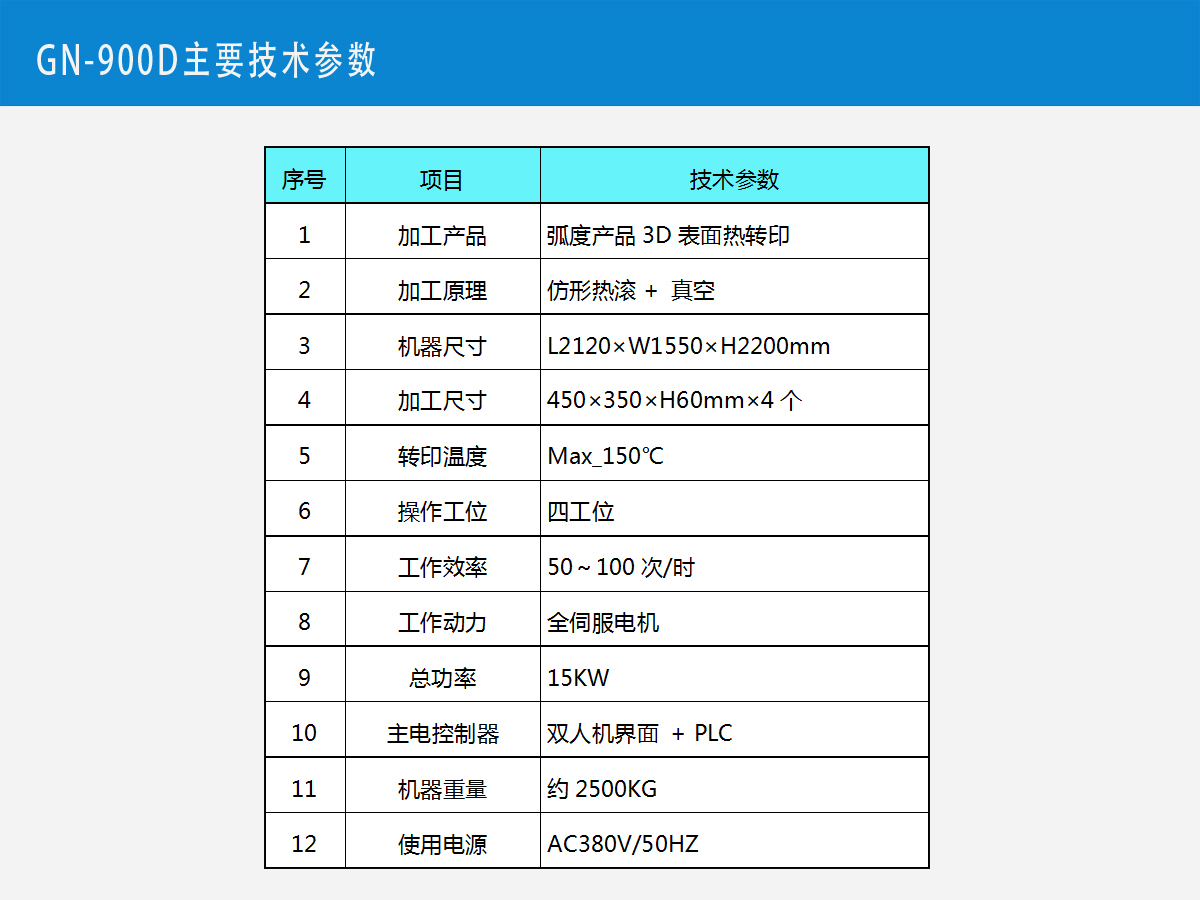Click row number 1 cell
Viewport: 1200px width, 900px height.
click(305, 231)
